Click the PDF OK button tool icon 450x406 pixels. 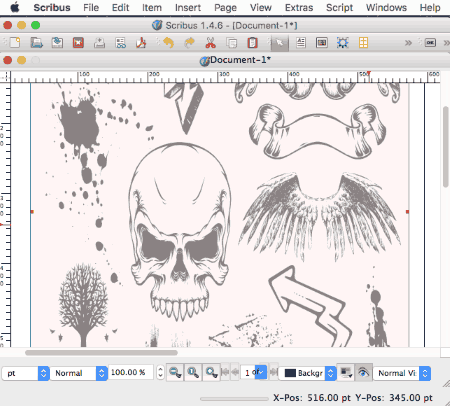pos(430,43)
